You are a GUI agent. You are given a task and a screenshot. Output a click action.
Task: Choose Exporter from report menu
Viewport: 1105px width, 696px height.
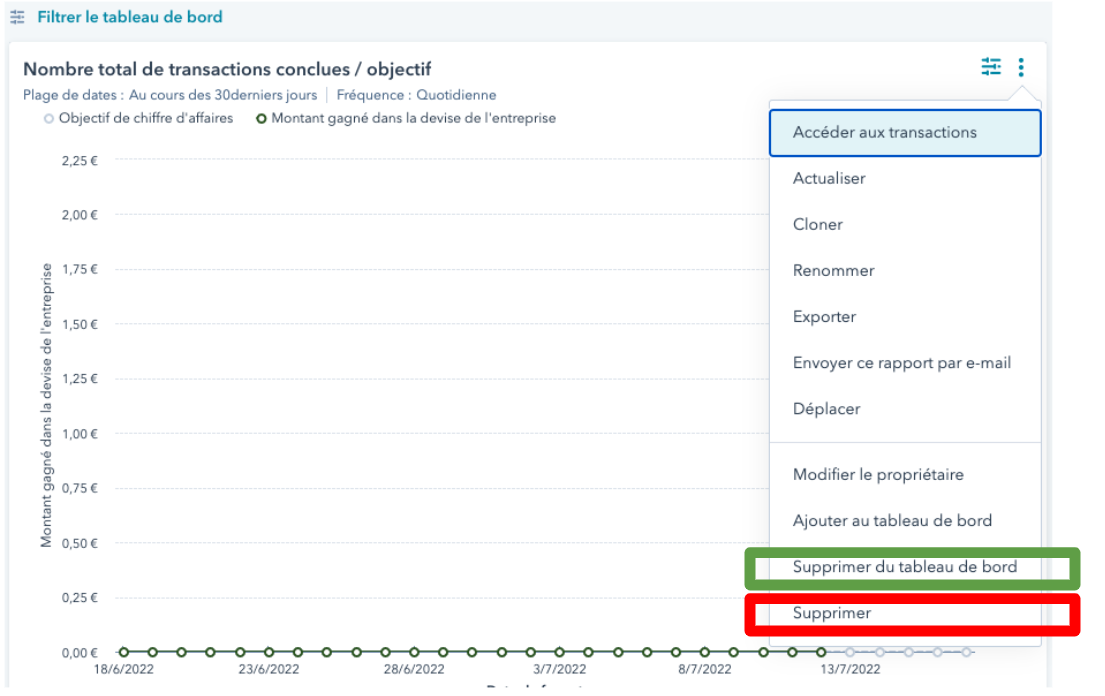coord(824,317)
